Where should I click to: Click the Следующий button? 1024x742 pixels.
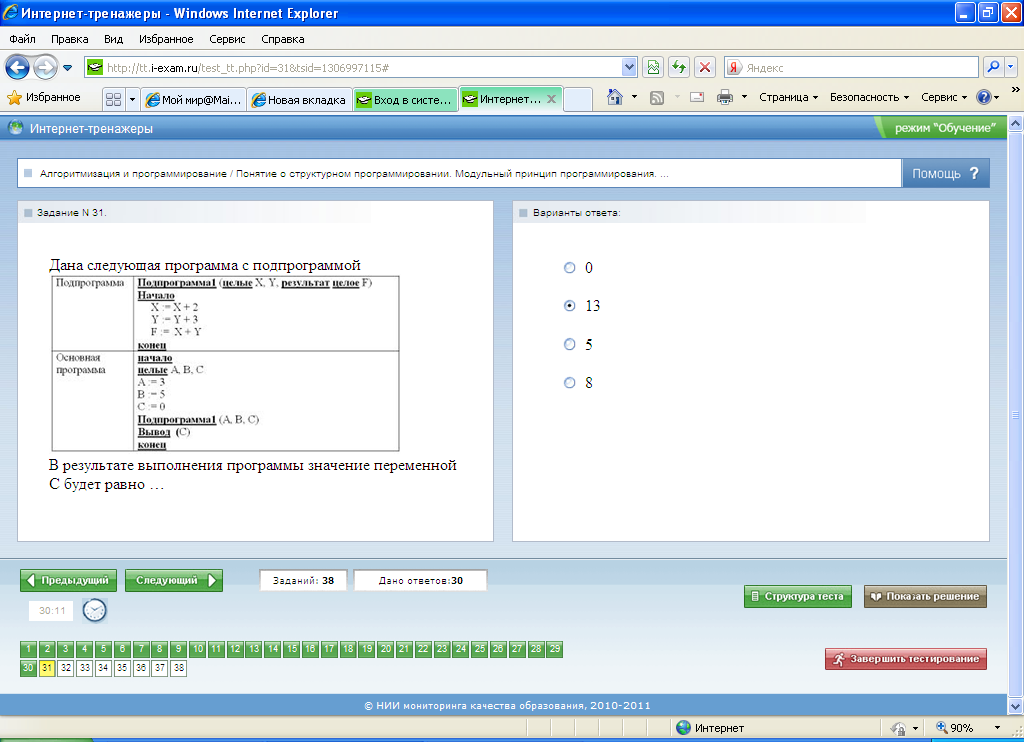pyautogui.click(x=174, y=580)
